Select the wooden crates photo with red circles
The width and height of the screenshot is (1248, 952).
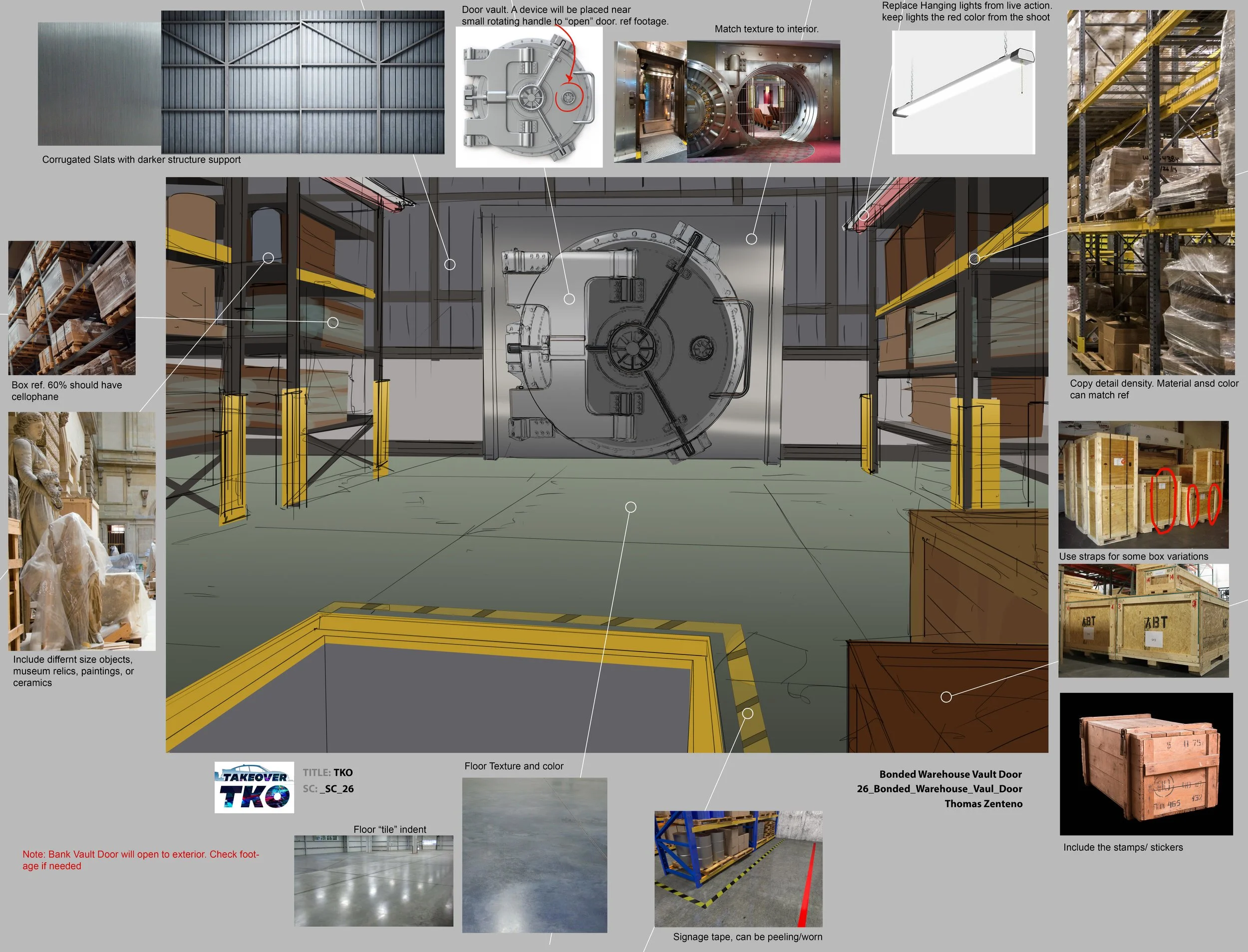[x=1143, y=485]
